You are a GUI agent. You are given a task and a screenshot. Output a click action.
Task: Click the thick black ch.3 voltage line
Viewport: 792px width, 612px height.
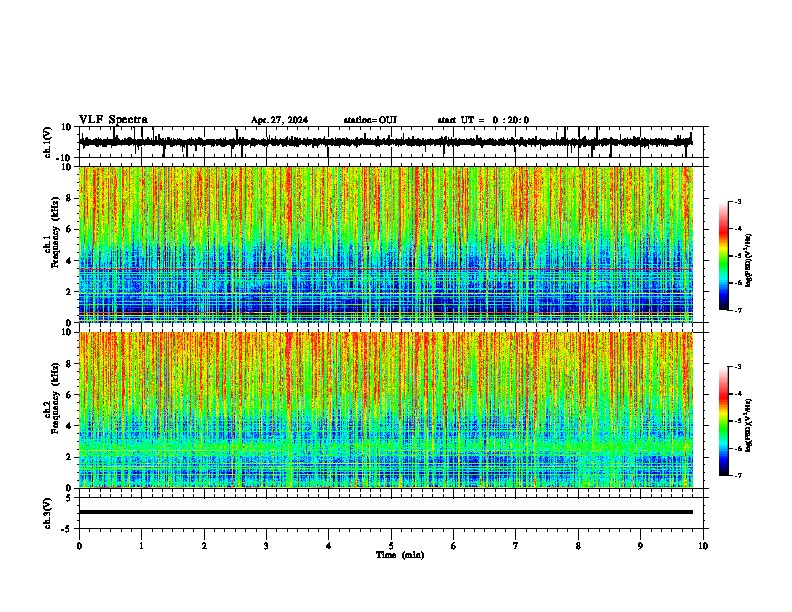click(x=386, y=512)
